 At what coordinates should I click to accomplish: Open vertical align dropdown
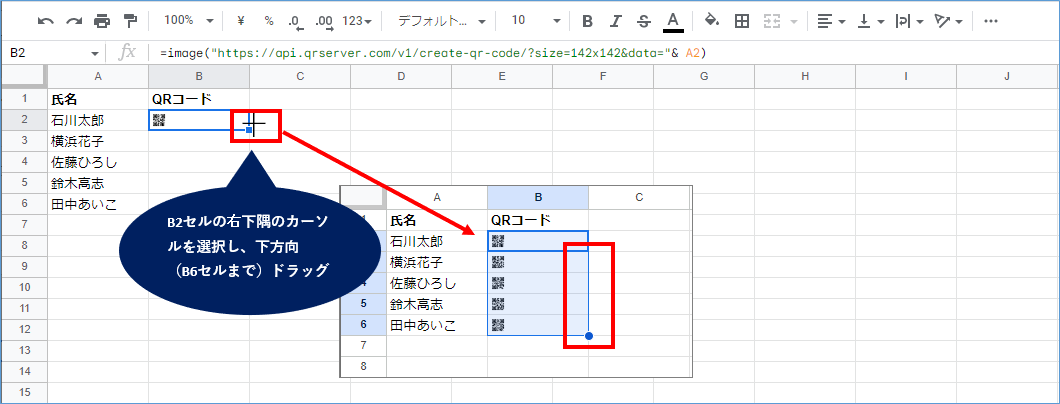[871, 21]
